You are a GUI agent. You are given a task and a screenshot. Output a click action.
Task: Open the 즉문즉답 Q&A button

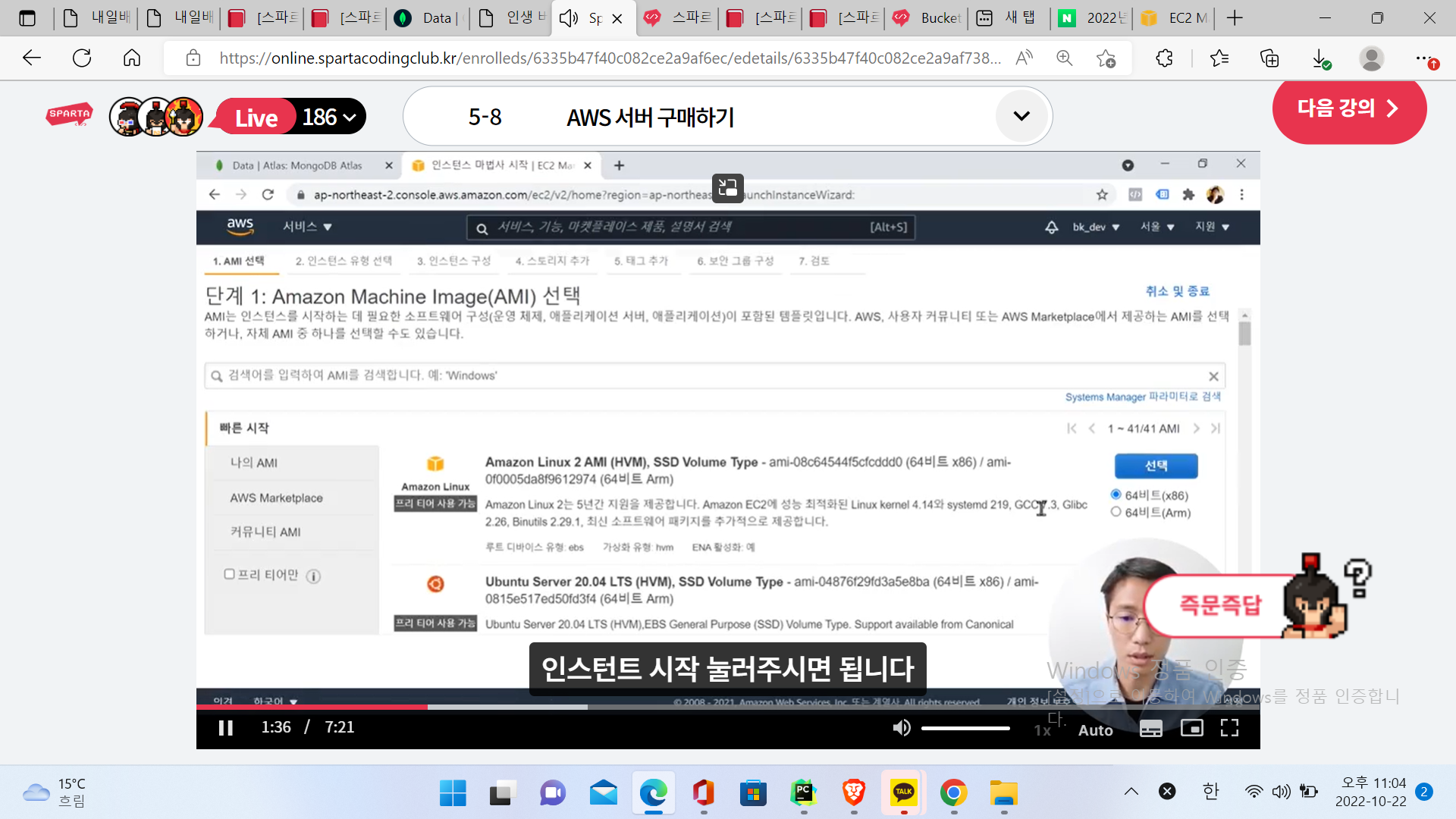point(1219,604)
